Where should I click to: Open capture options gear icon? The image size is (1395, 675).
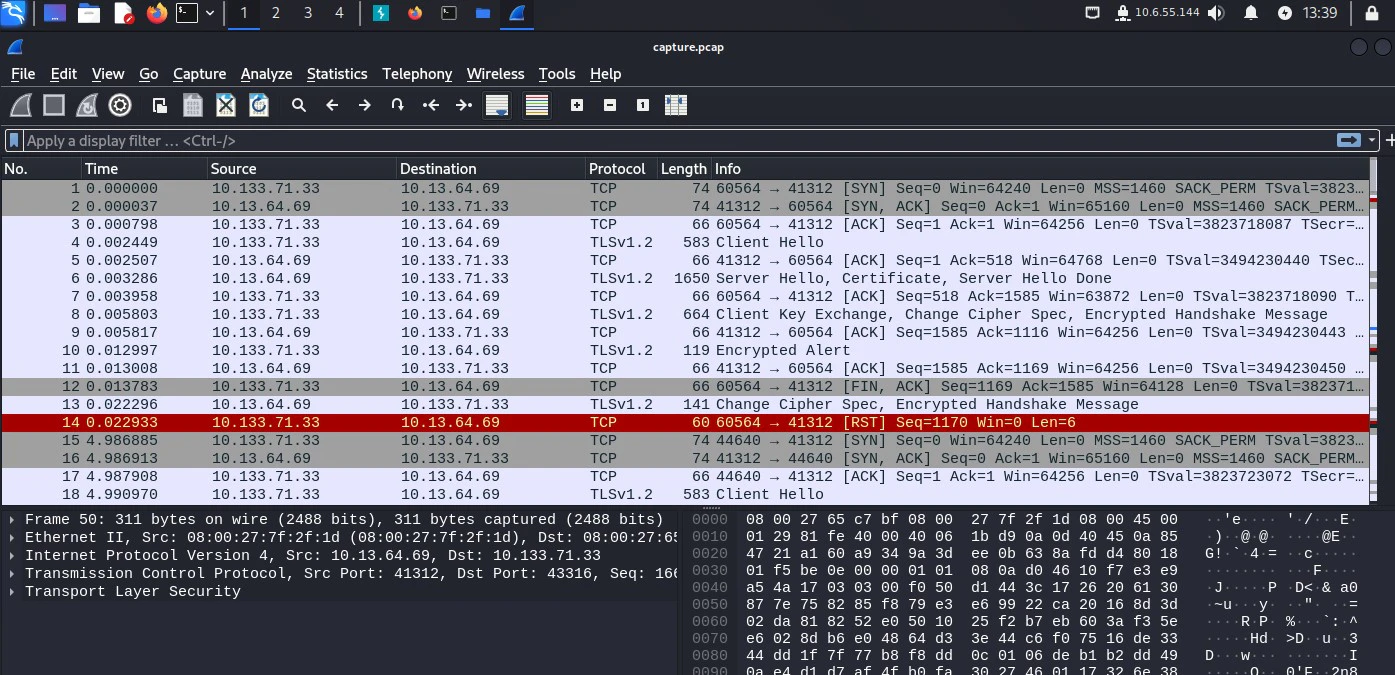[120, 105]
